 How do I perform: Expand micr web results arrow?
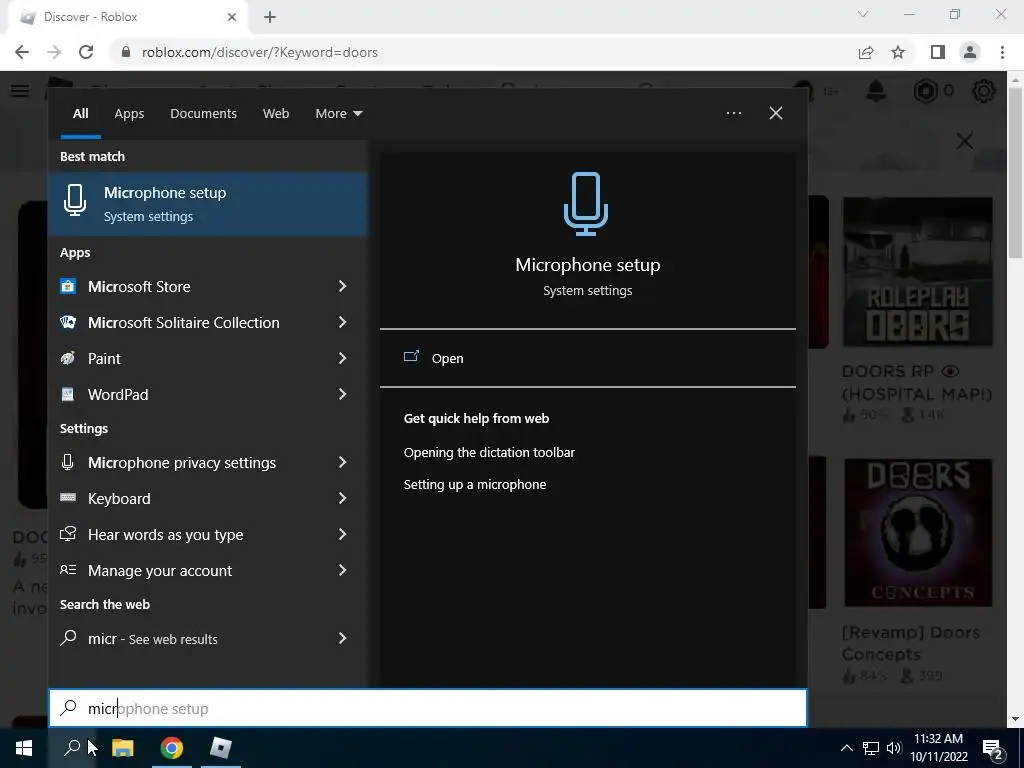point(342,638)
